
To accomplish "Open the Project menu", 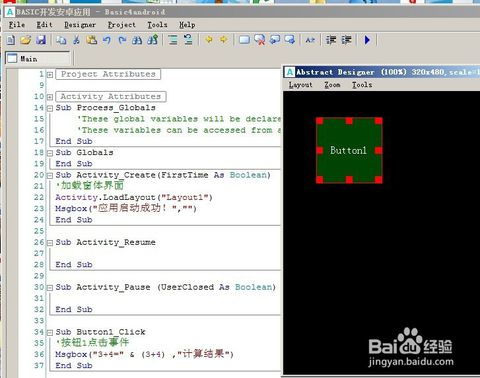I will click(x=122, y=25).
